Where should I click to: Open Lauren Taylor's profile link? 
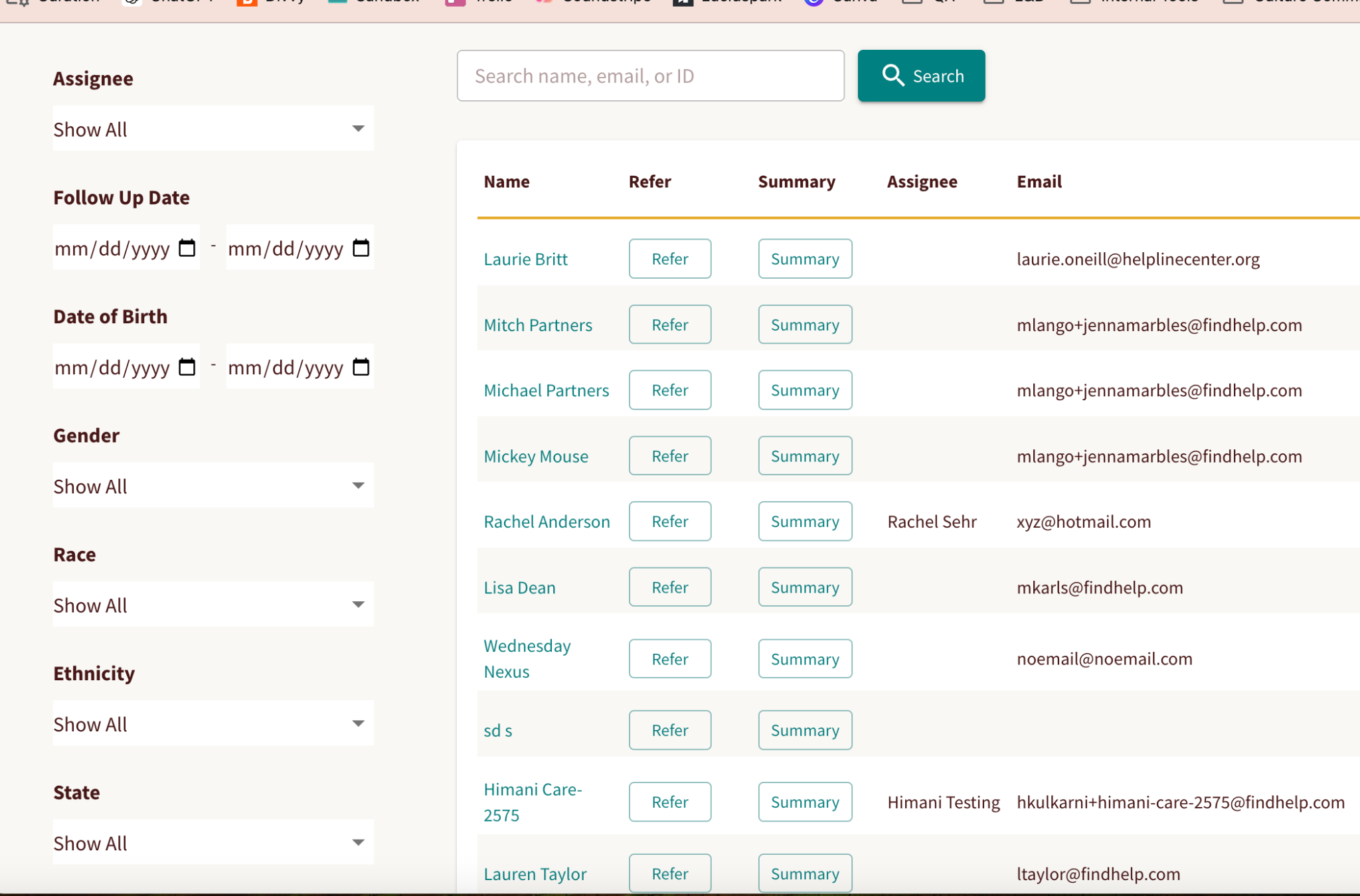[x=535, y=873]
